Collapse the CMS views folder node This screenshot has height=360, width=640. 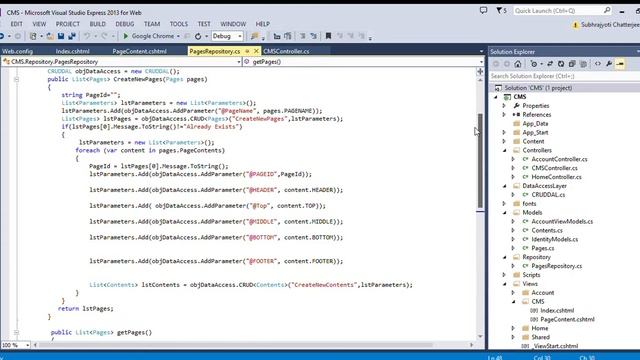[x=513, y=302]
